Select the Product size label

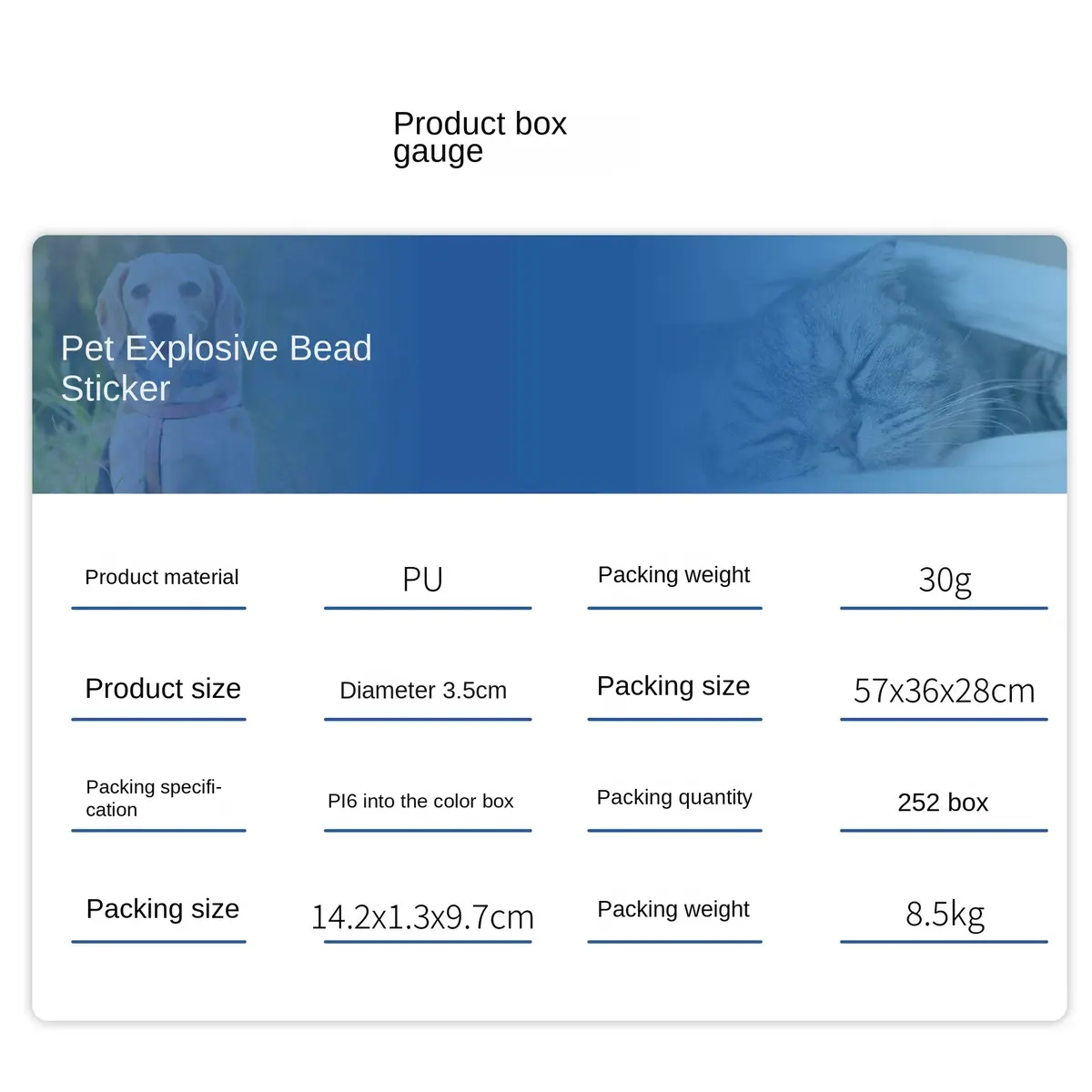coord(163,689)
